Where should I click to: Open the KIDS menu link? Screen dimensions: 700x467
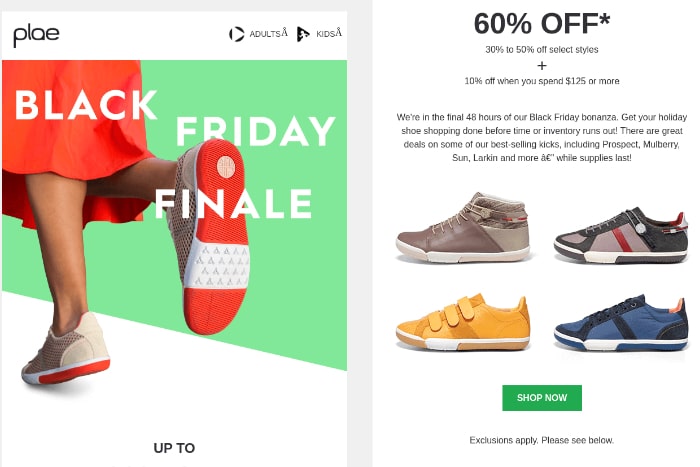click(329, 33)
